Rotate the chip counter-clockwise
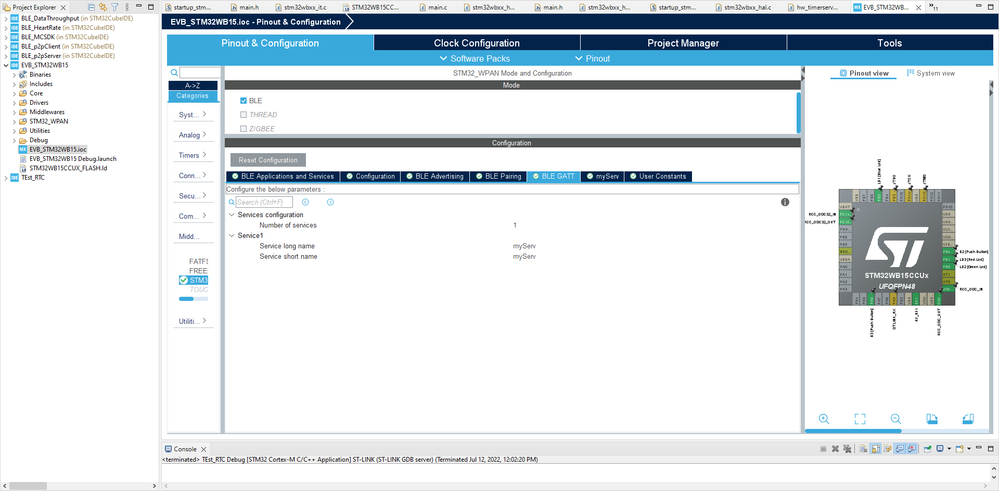 click(968, 418)
